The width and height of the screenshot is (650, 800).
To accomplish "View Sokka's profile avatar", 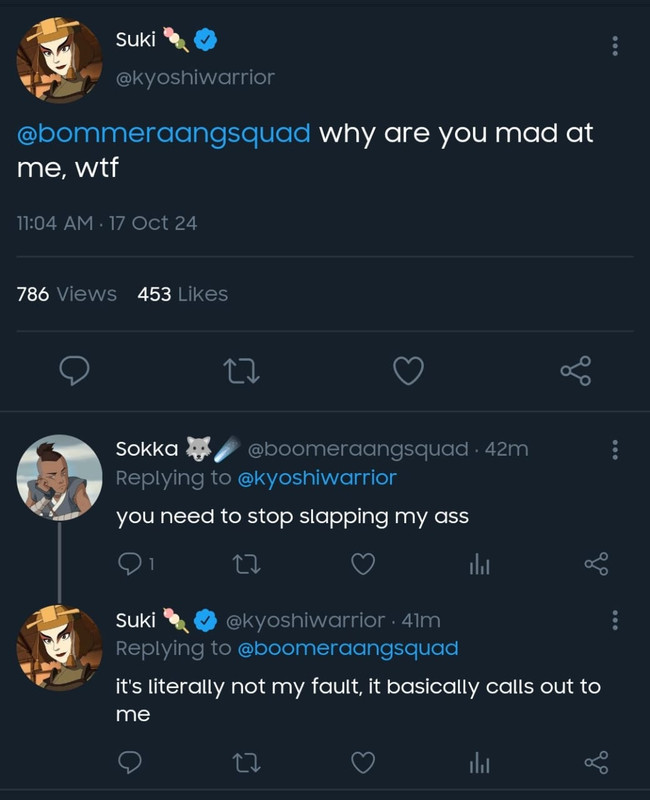I will tap(60, 476).
